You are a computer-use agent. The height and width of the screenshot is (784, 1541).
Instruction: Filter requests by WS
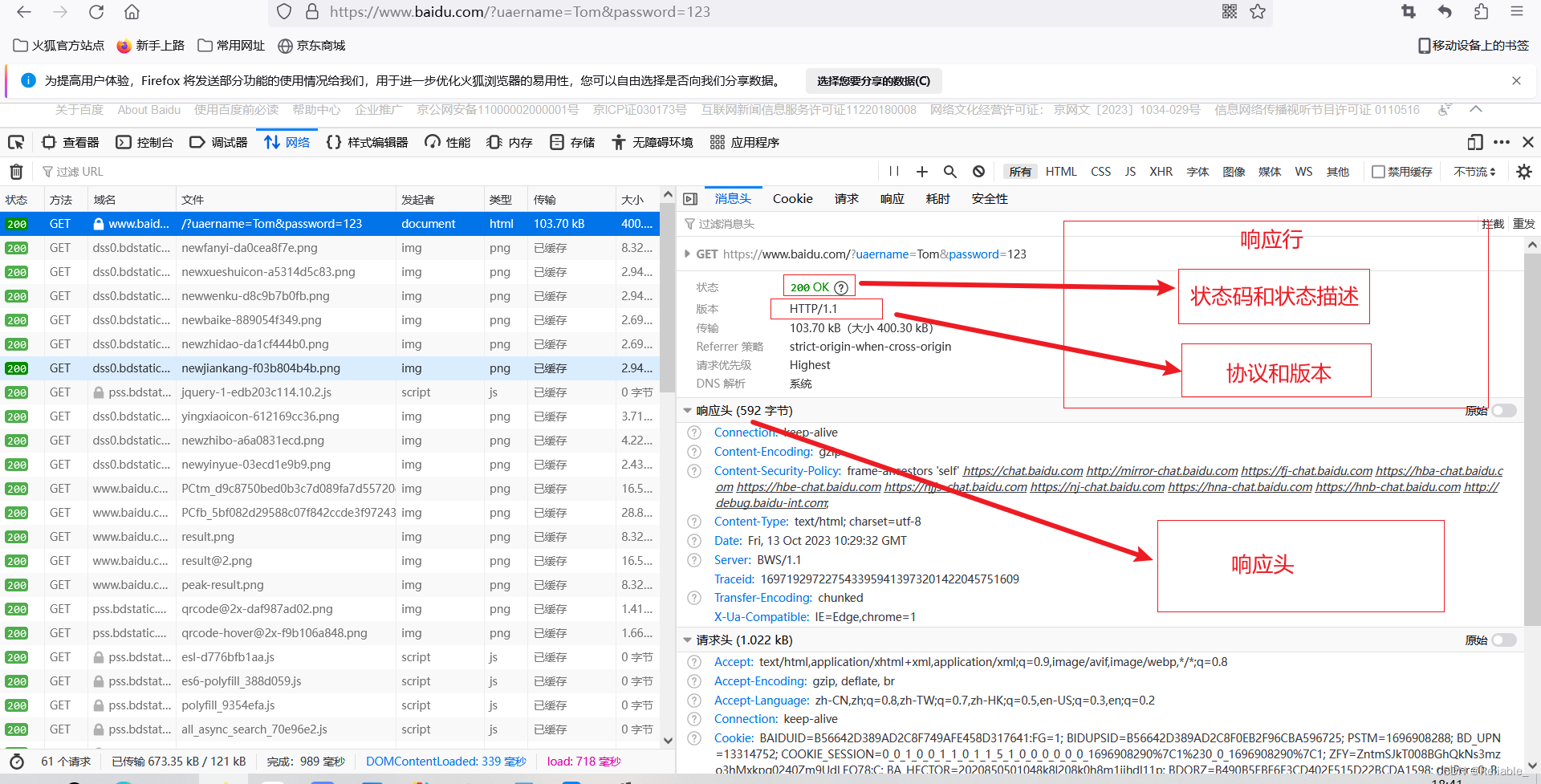click(x=1303, y=172)
